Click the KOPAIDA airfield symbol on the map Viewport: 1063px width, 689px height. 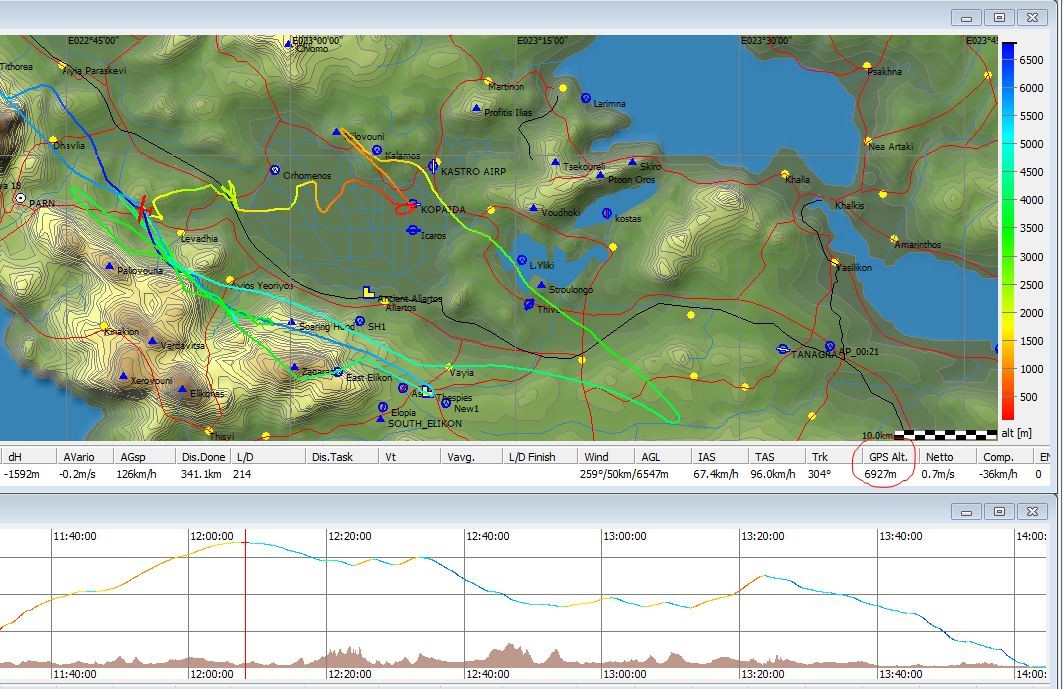[x=414, y=203]
